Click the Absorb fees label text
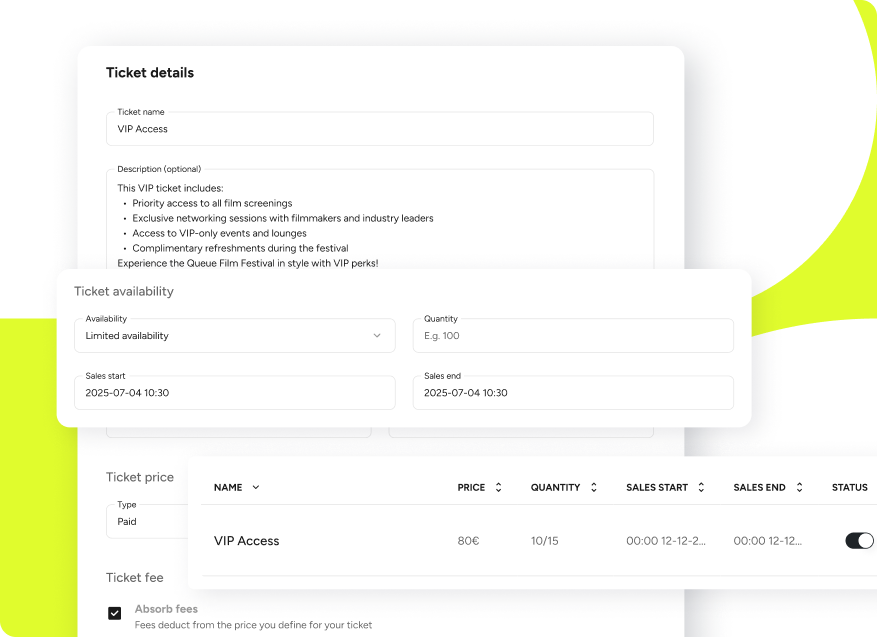 pos(166,608)
